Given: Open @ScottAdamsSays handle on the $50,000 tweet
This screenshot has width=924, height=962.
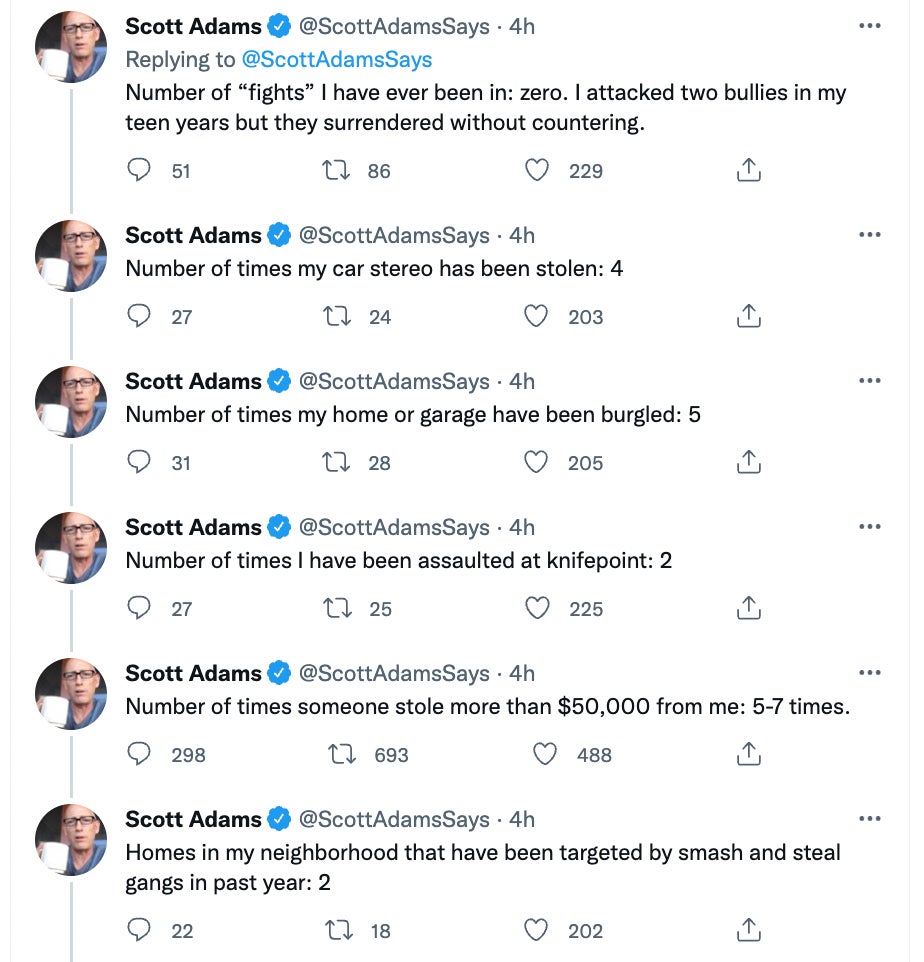Looking at the screenshot, I should click(x=394, y=673).
